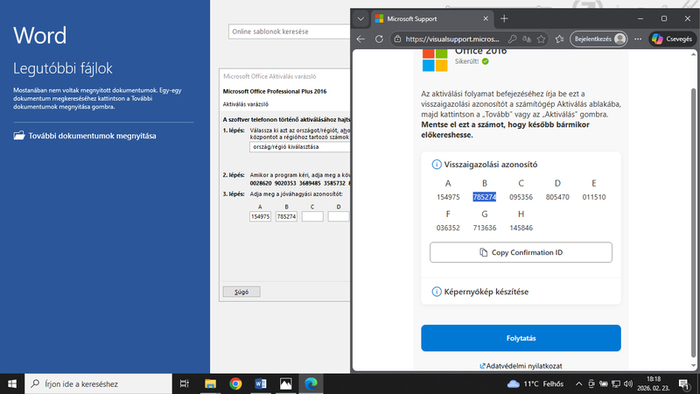The width and height of the screenshot is (700, 394).
Task: Open ország/régió kiválasztása dropdown in wizard
Action: (x=300, y=147)
